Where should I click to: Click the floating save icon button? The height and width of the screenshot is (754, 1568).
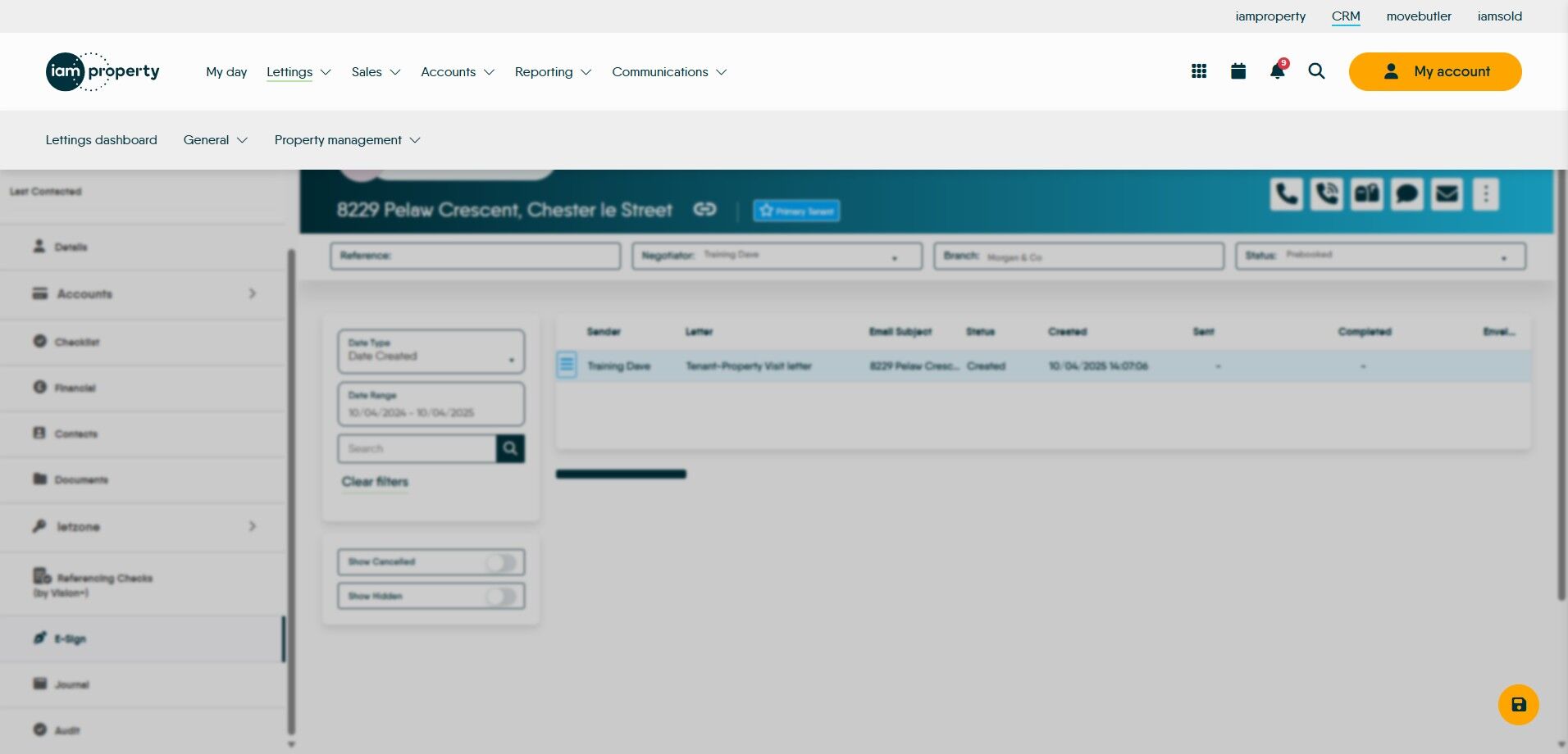coord(1519,705)
